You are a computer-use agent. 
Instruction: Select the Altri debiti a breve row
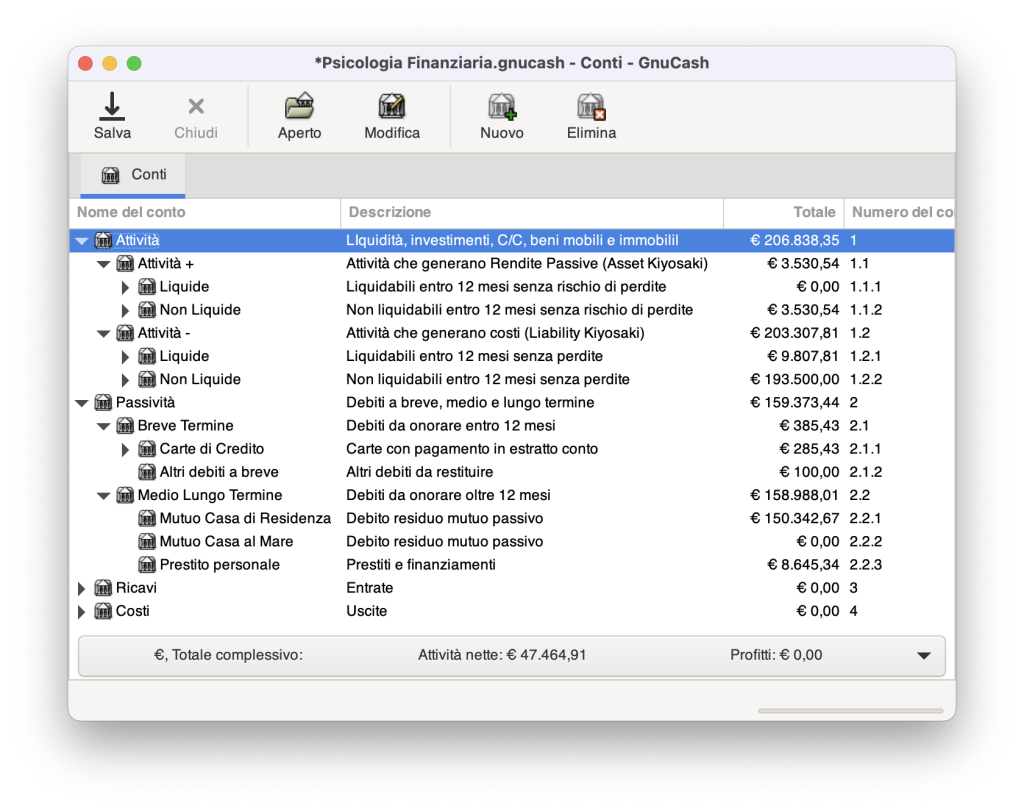tap(512, 472)
